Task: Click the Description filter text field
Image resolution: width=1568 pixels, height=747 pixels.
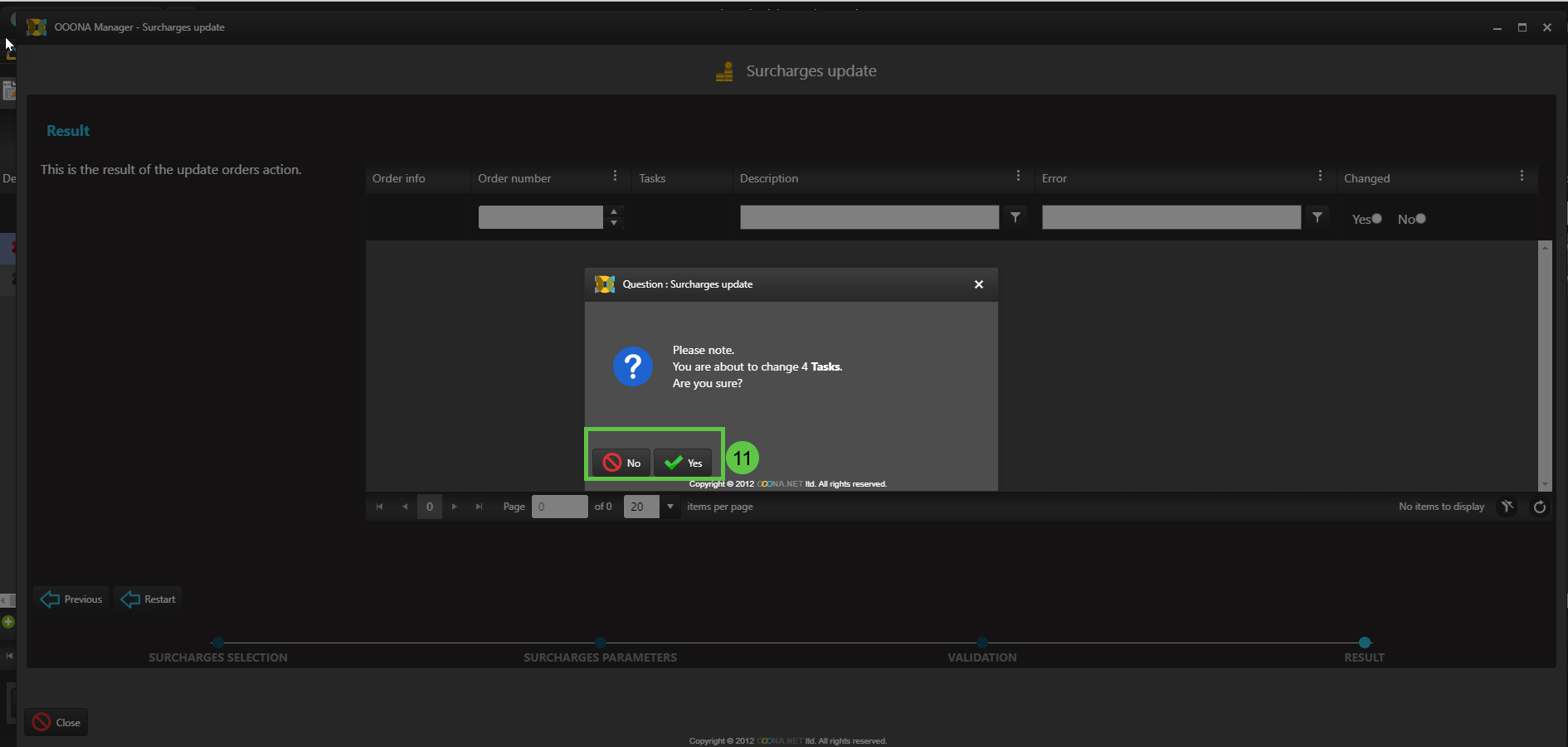Action: click(869, 217)
